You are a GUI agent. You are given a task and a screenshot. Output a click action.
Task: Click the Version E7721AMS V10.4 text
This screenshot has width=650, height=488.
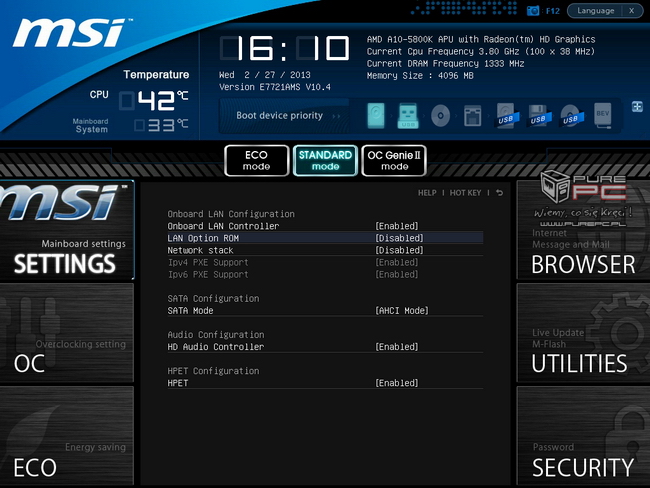click(275, 87)
